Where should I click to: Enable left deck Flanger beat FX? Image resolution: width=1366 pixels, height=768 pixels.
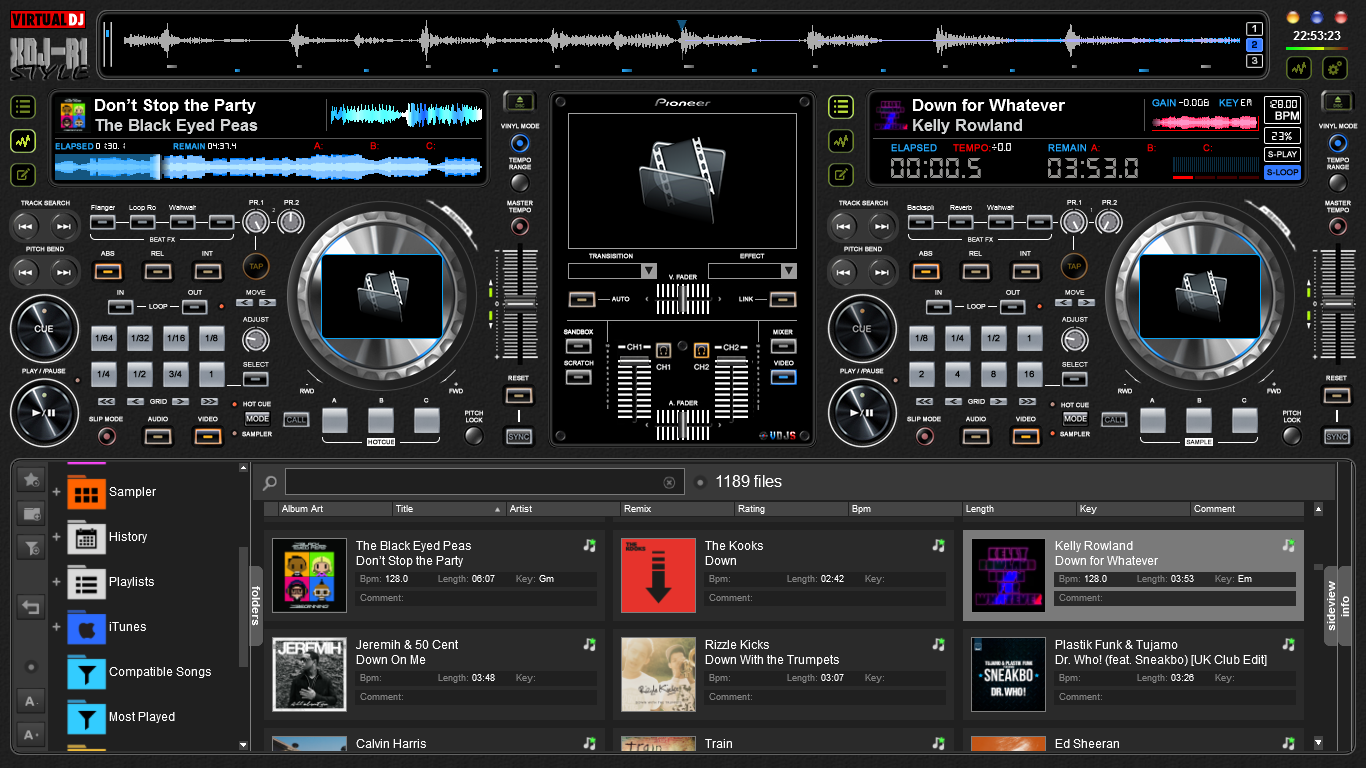[x=103, y=222]
